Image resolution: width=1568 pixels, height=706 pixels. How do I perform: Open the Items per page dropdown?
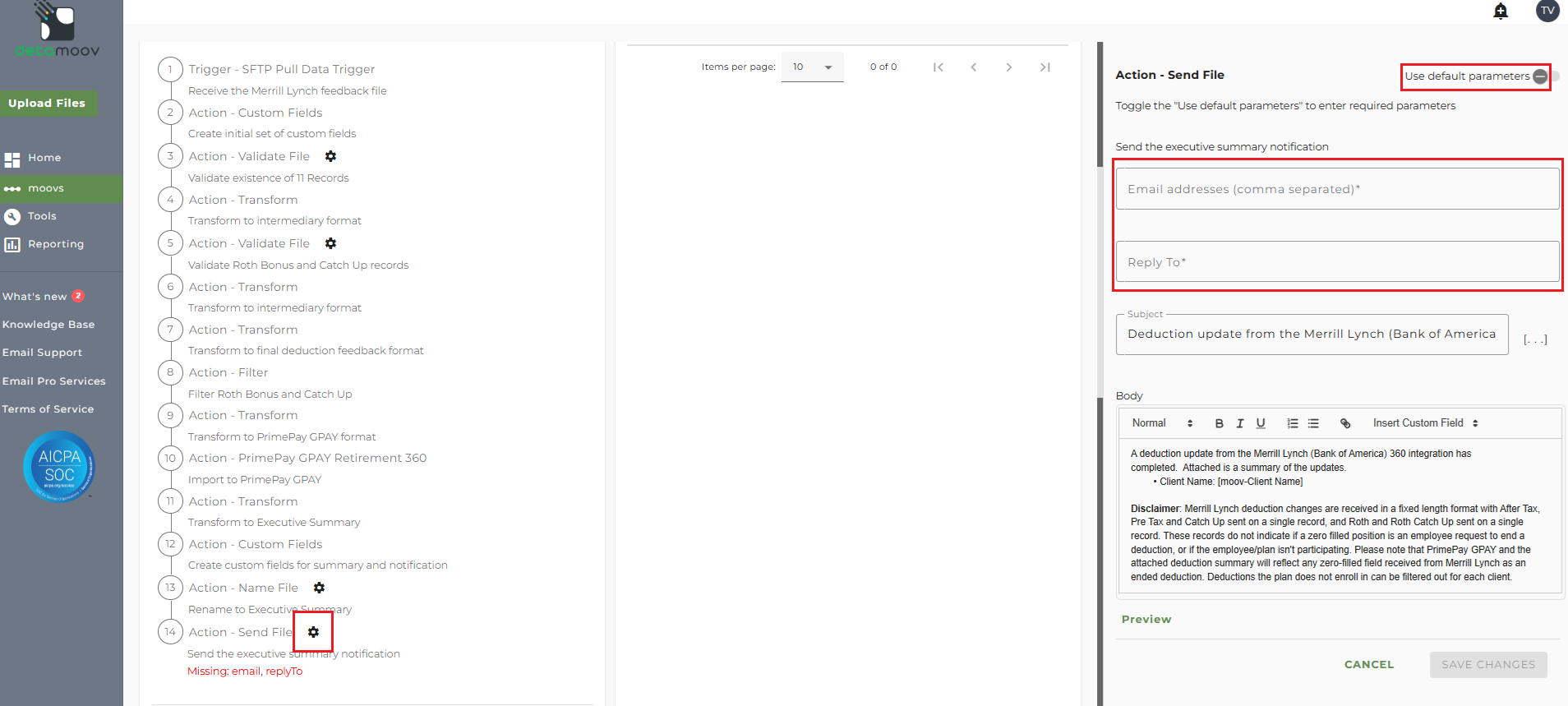point(812,67)
